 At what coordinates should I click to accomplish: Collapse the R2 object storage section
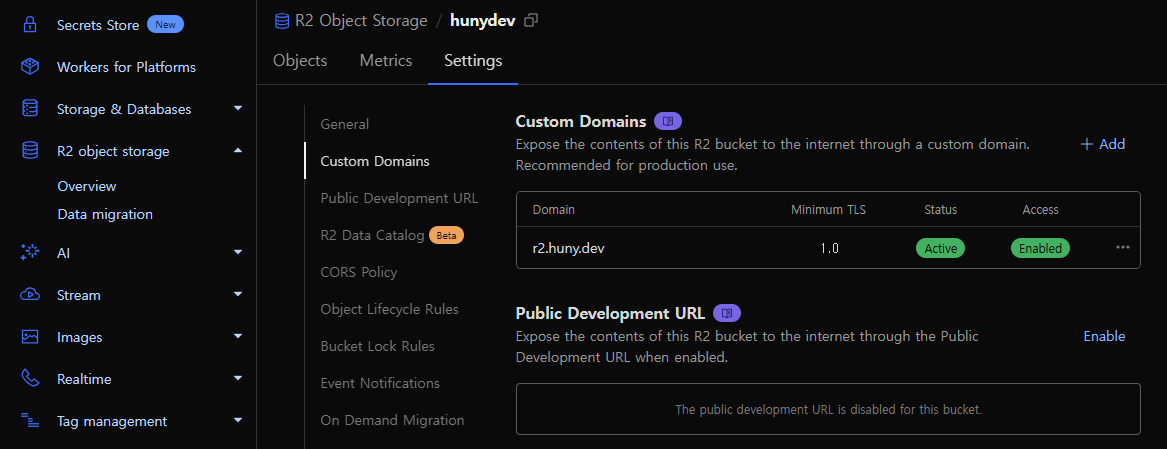point(238,151)
